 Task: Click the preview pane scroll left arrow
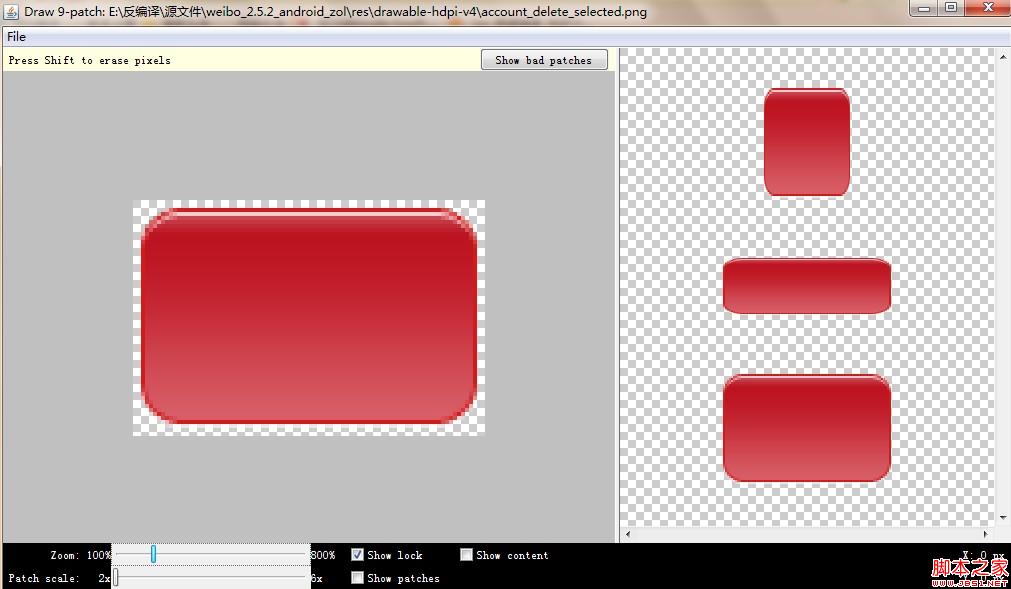click(627, 535)
